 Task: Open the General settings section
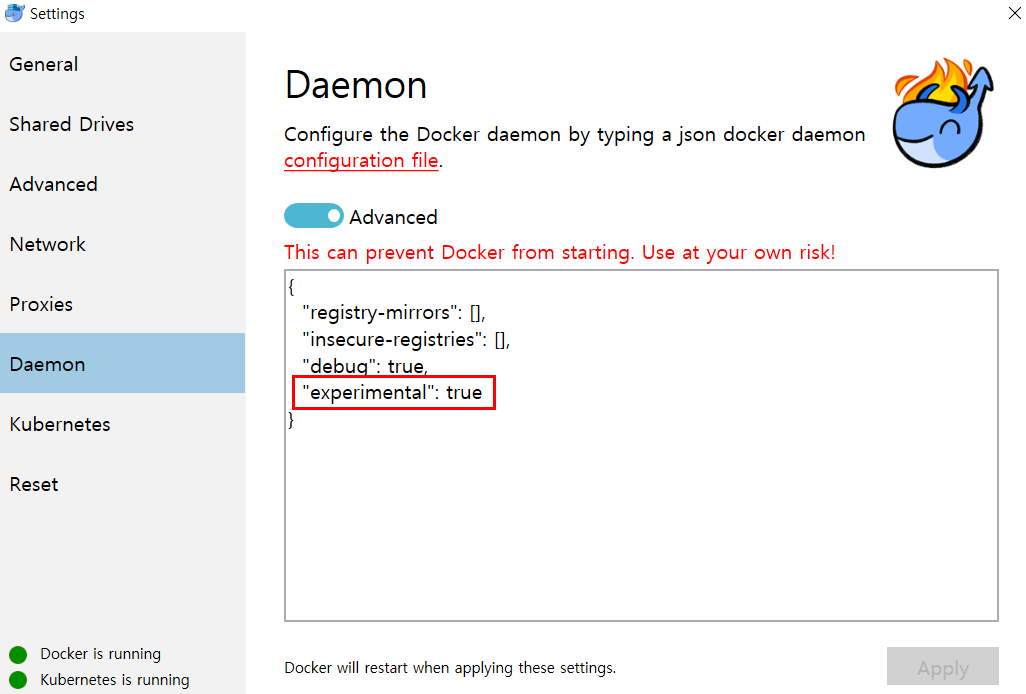[x=44, y=64]
